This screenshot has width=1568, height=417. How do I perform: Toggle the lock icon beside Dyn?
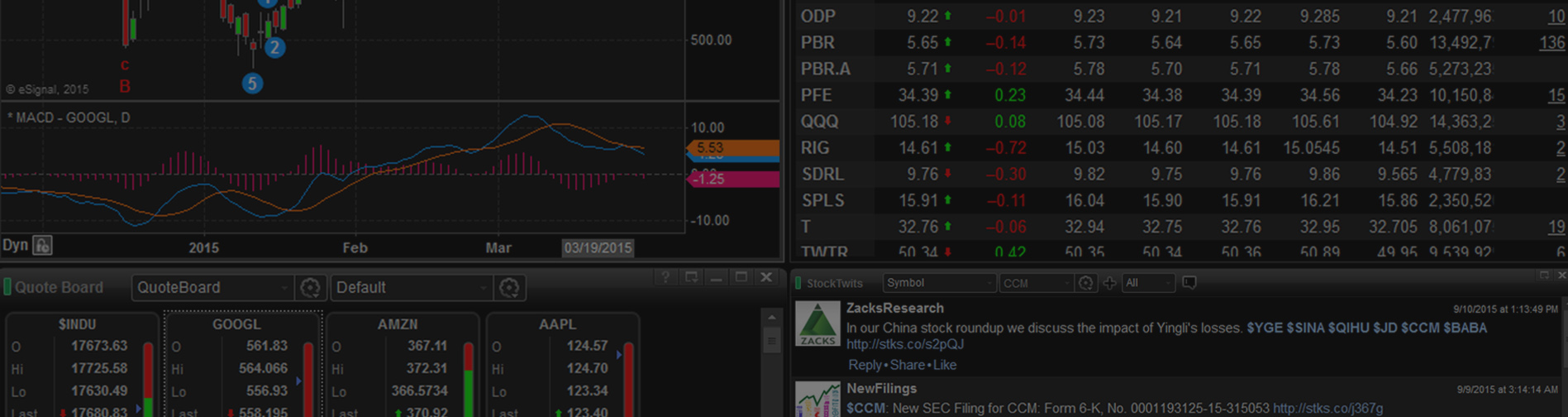pos(42,245)
